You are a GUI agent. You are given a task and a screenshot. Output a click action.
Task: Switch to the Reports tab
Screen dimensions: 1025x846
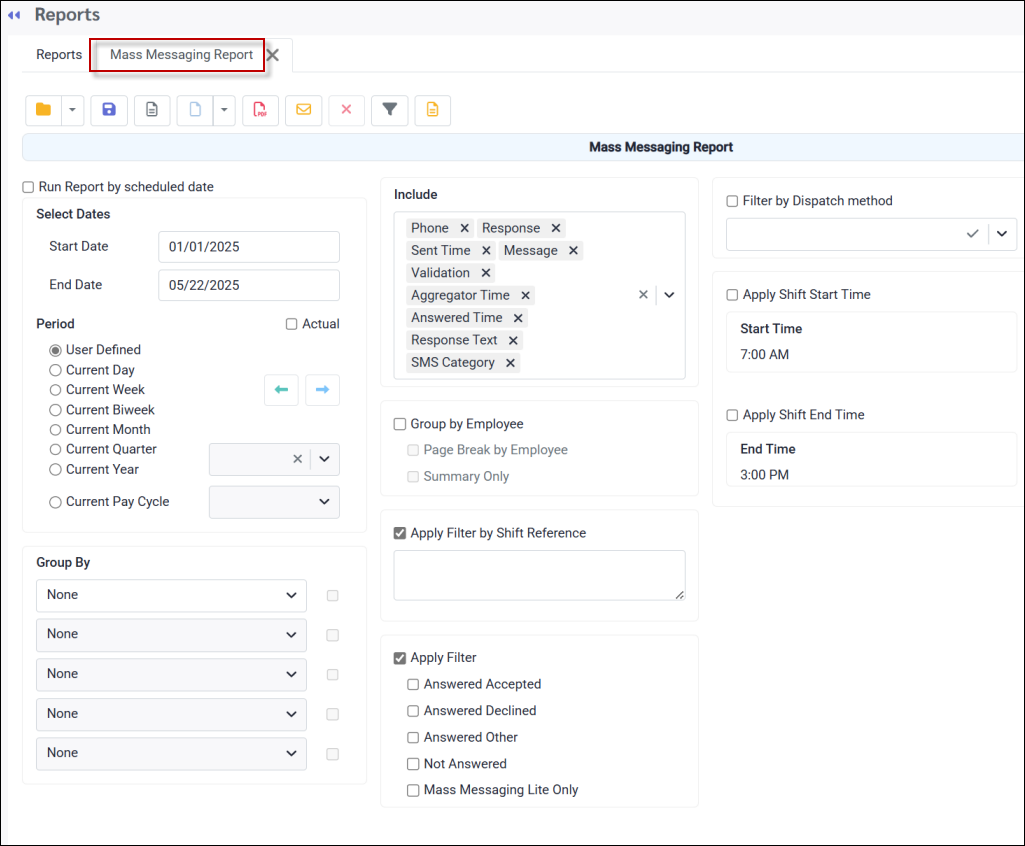59,55
